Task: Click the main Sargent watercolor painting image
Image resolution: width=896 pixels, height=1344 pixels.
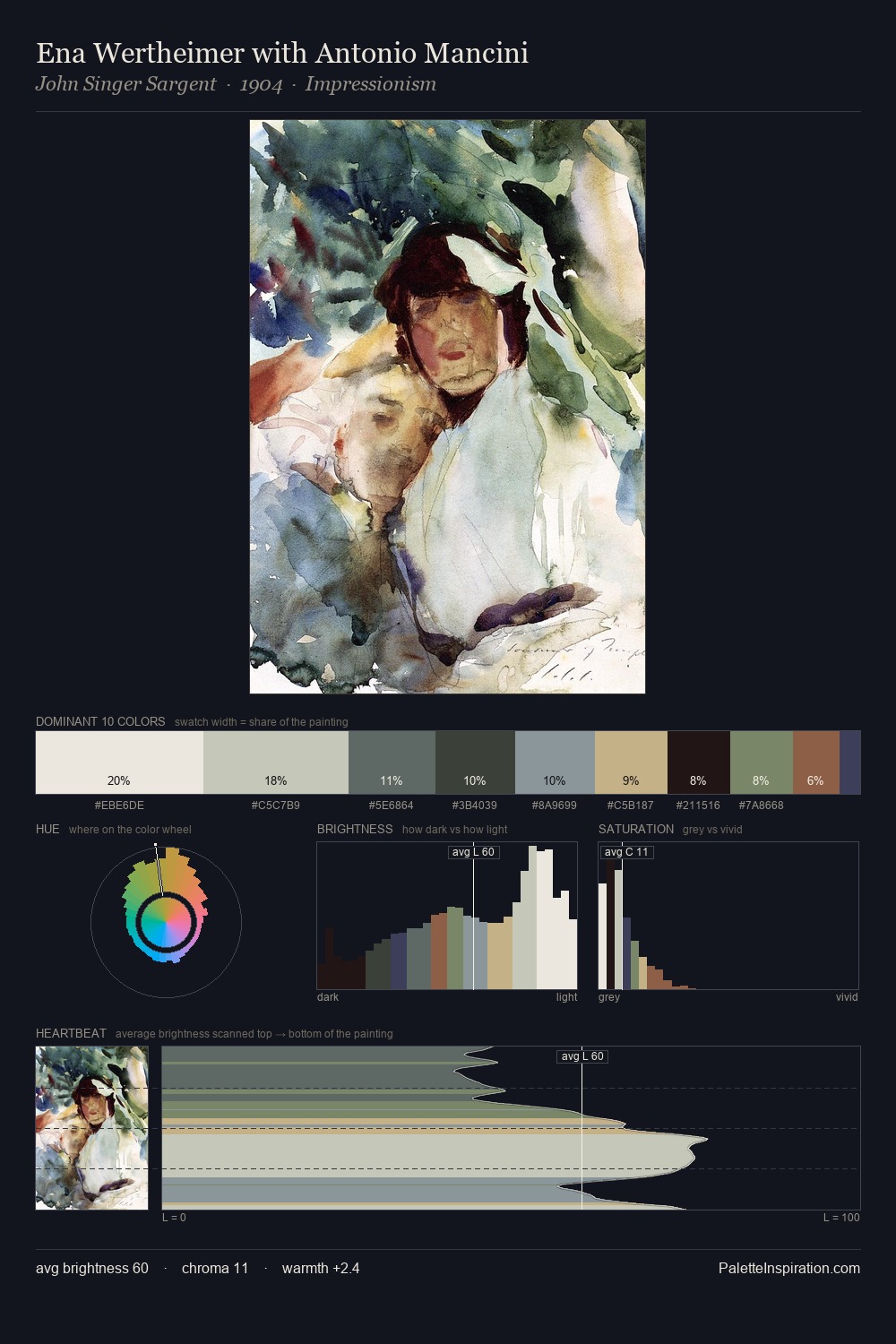Action: click(x=447, y=407)
